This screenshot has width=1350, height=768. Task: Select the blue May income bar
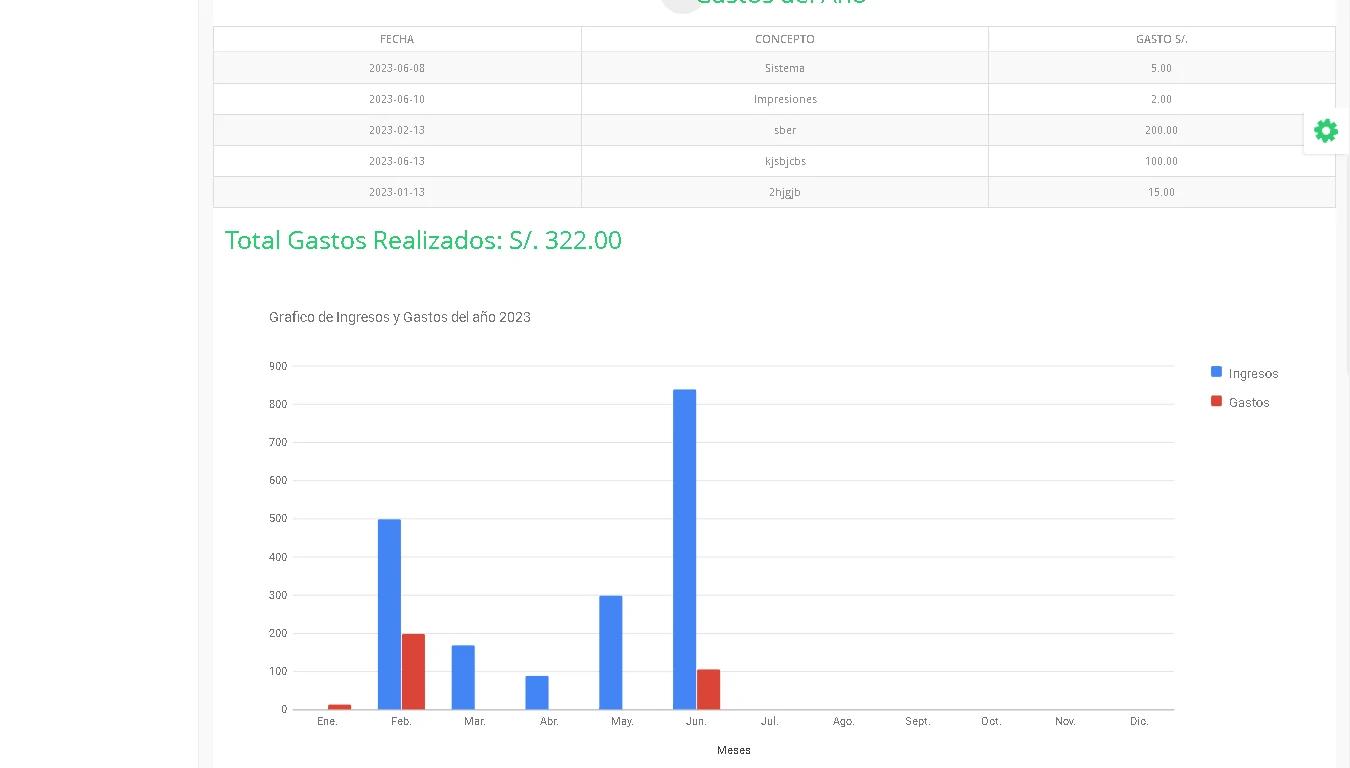(610, 652)
